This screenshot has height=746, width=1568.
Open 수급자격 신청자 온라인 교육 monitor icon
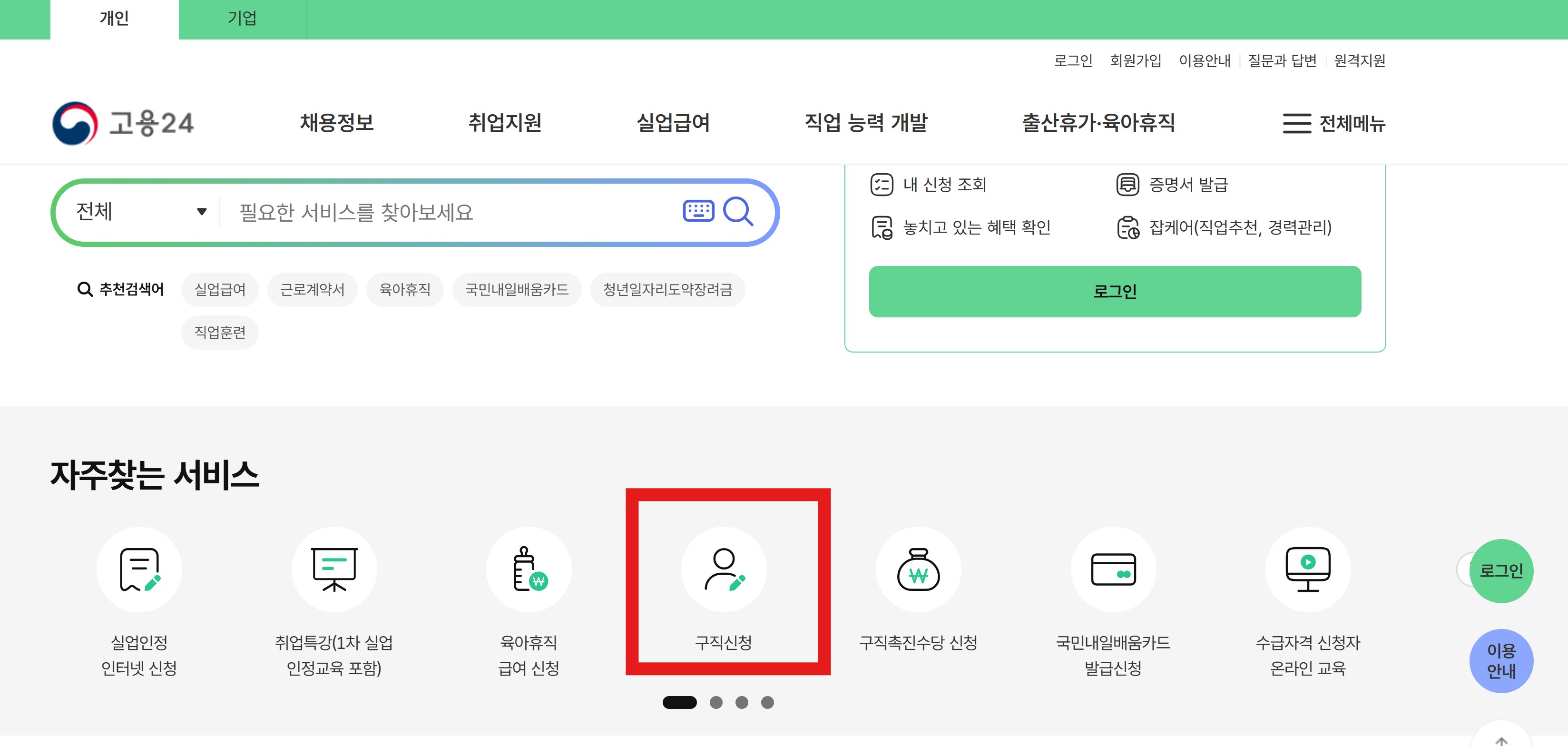(x=1307, y=569)
